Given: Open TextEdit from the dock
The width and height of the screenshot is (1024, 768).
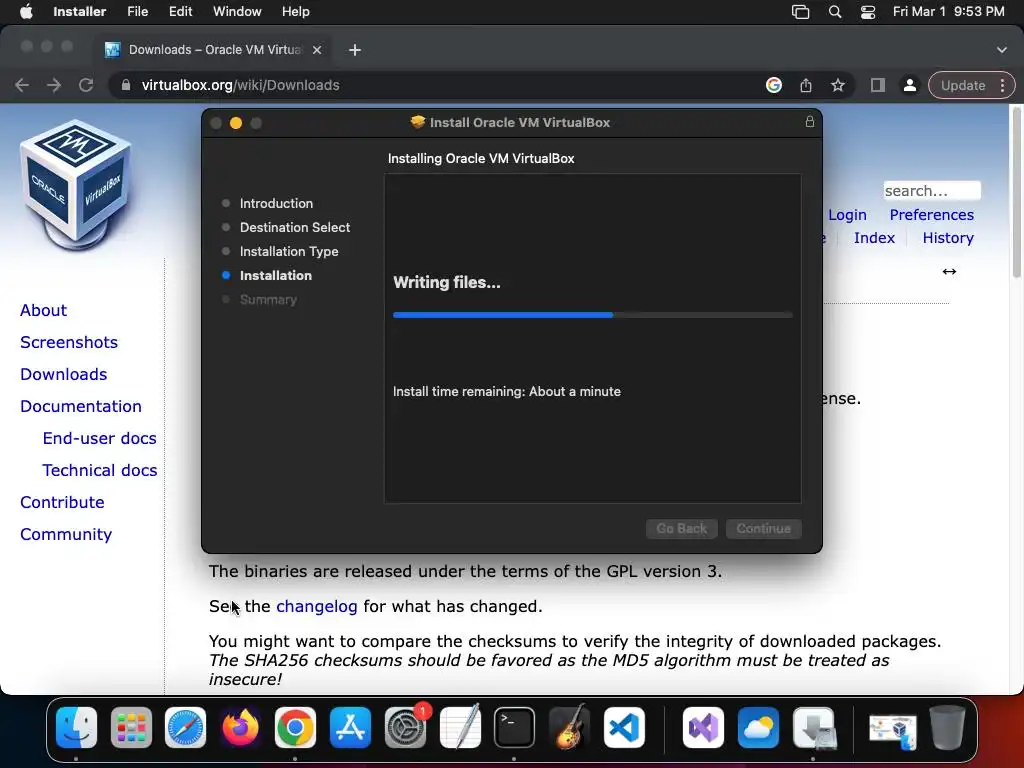Looking at the screenshot, I should [x=460, y=727].
